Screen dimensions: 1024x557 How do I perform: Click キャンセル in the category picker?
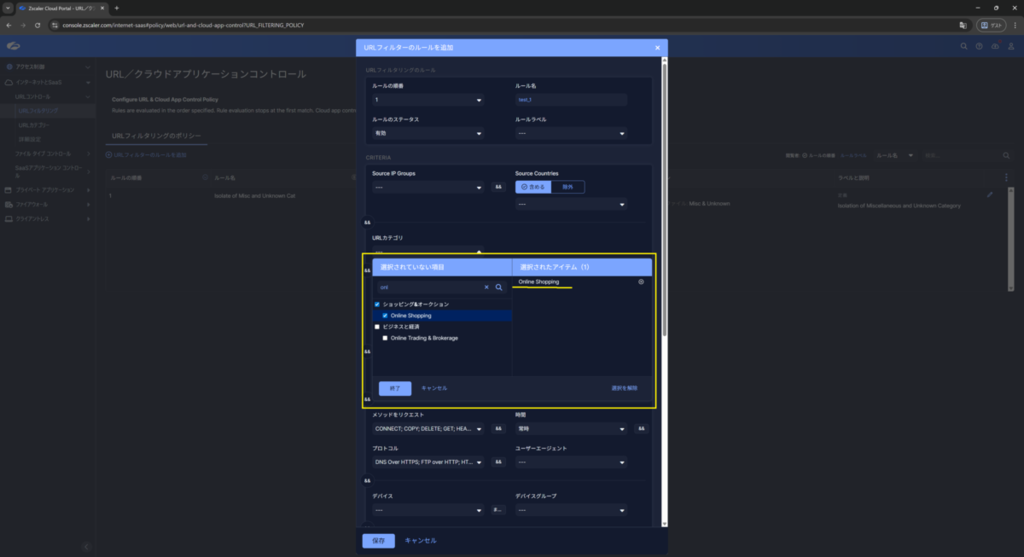click(x=434, y=389)
